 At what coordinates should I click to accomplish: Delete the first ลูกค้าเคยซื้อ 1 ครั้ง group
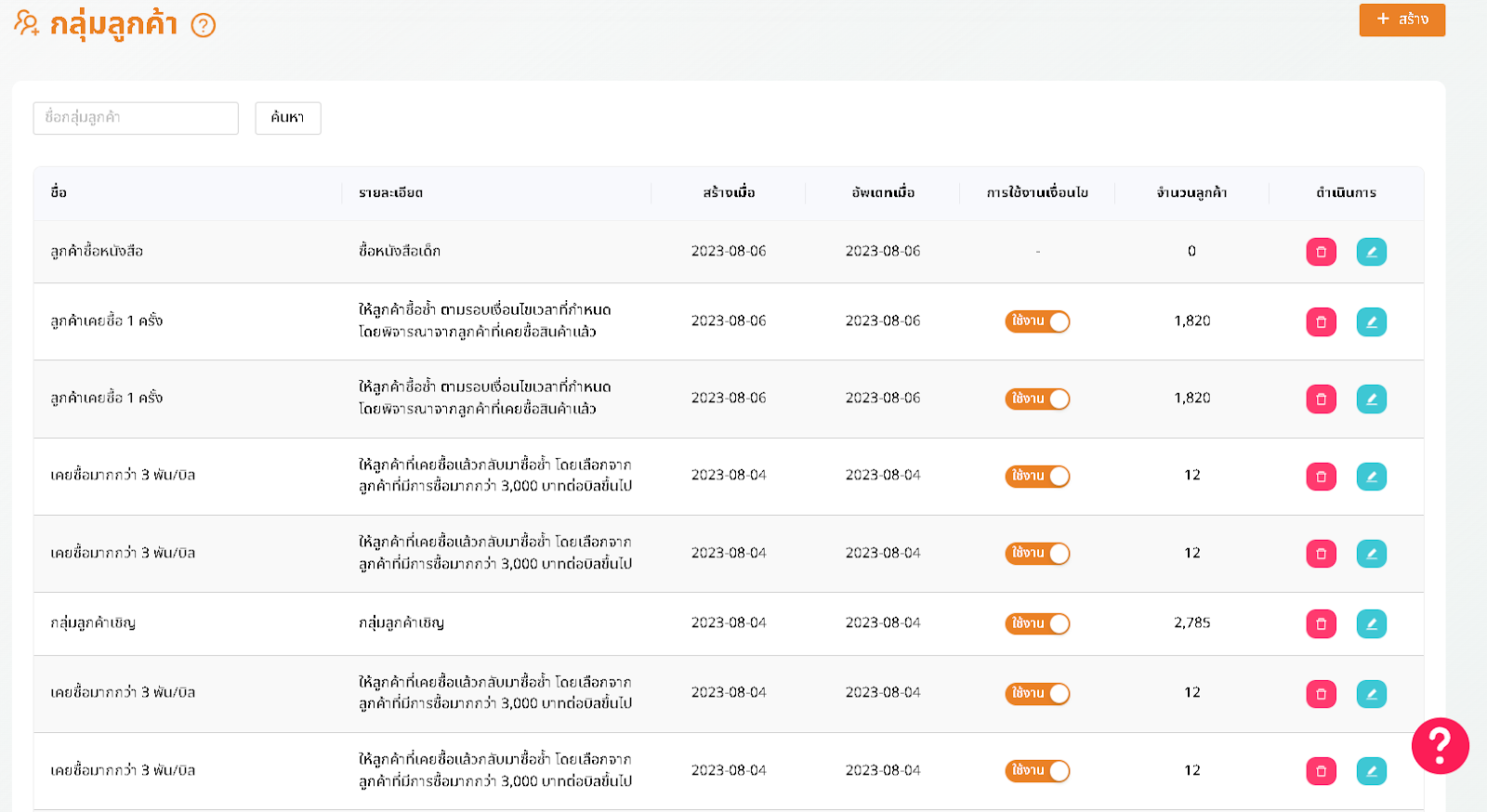click(x=1321, y=321)
